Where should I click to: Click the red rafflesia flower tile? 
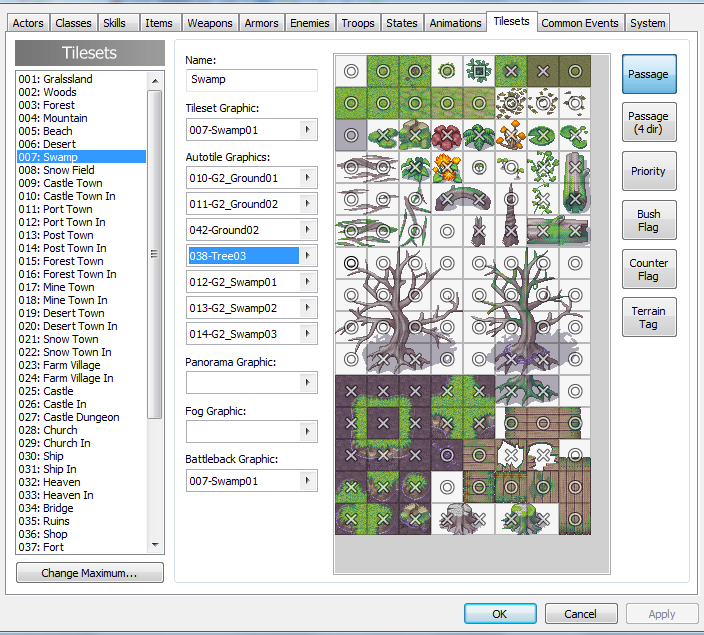click(x=447, y=135)
